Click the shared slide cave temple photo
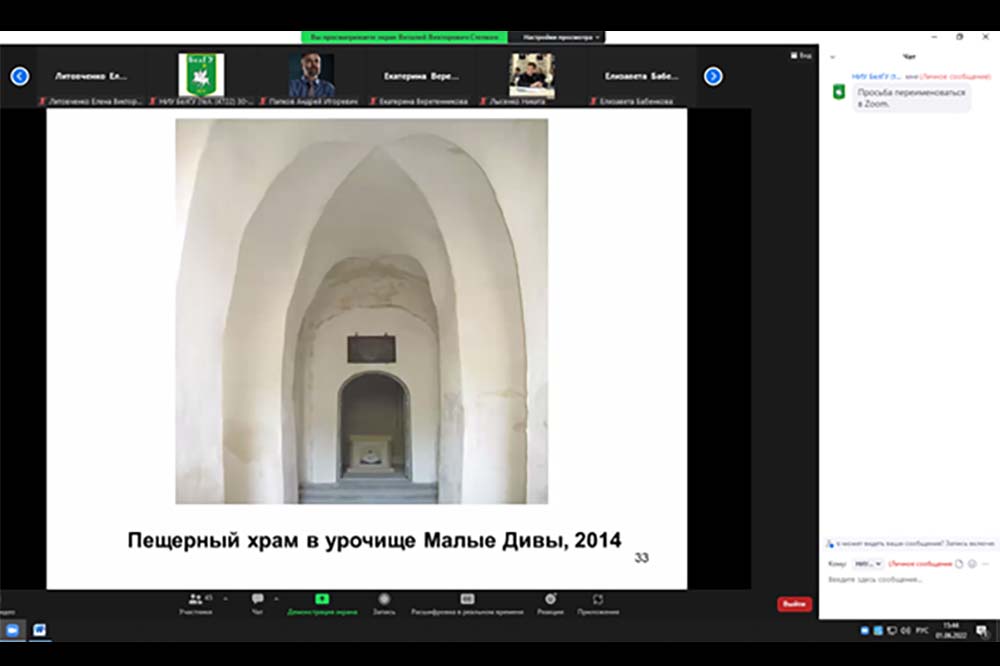 (362, 311)
